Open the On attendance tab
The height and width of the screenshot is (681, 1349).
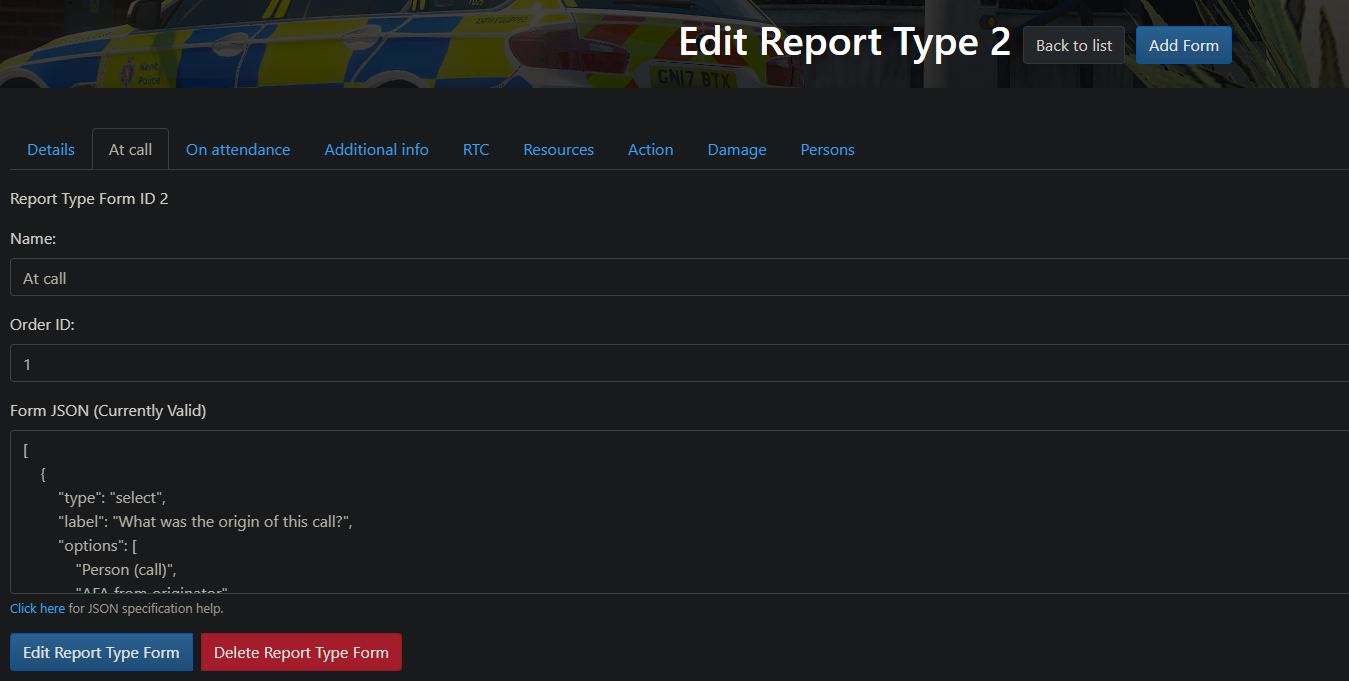click(x=238, y=150)
